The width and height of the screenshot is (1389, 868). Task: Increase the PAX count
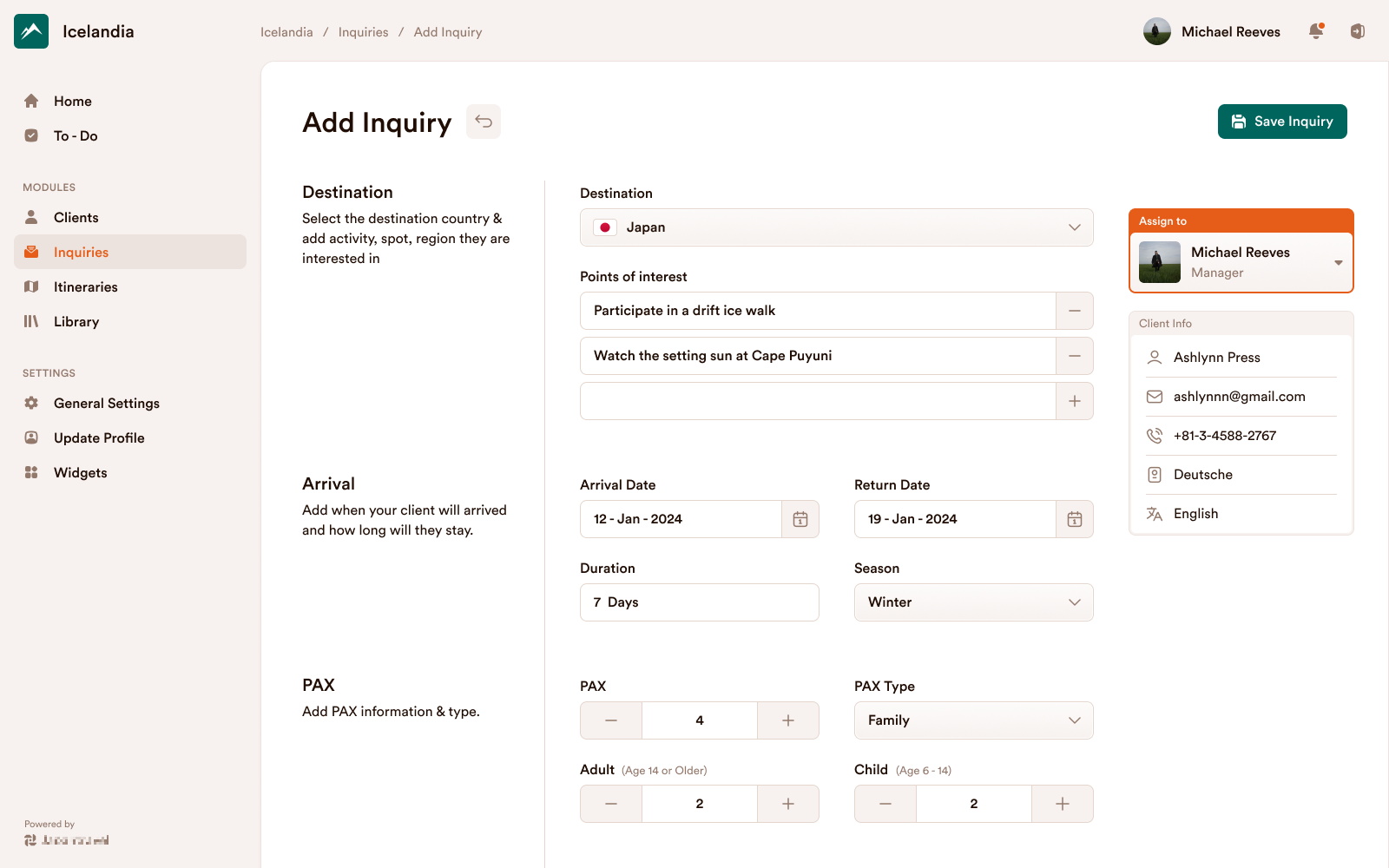(x=788, y=720)
